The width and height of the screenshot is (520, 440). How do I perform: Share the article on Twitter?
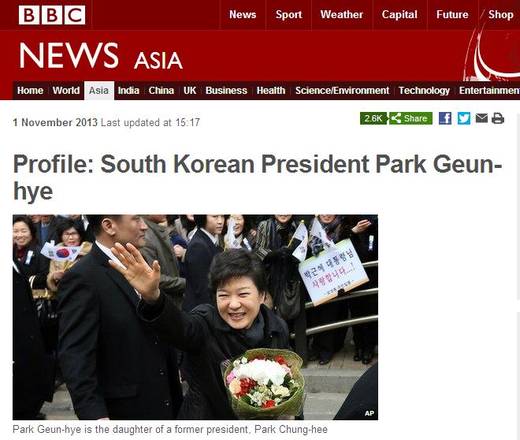coord(464,118)
